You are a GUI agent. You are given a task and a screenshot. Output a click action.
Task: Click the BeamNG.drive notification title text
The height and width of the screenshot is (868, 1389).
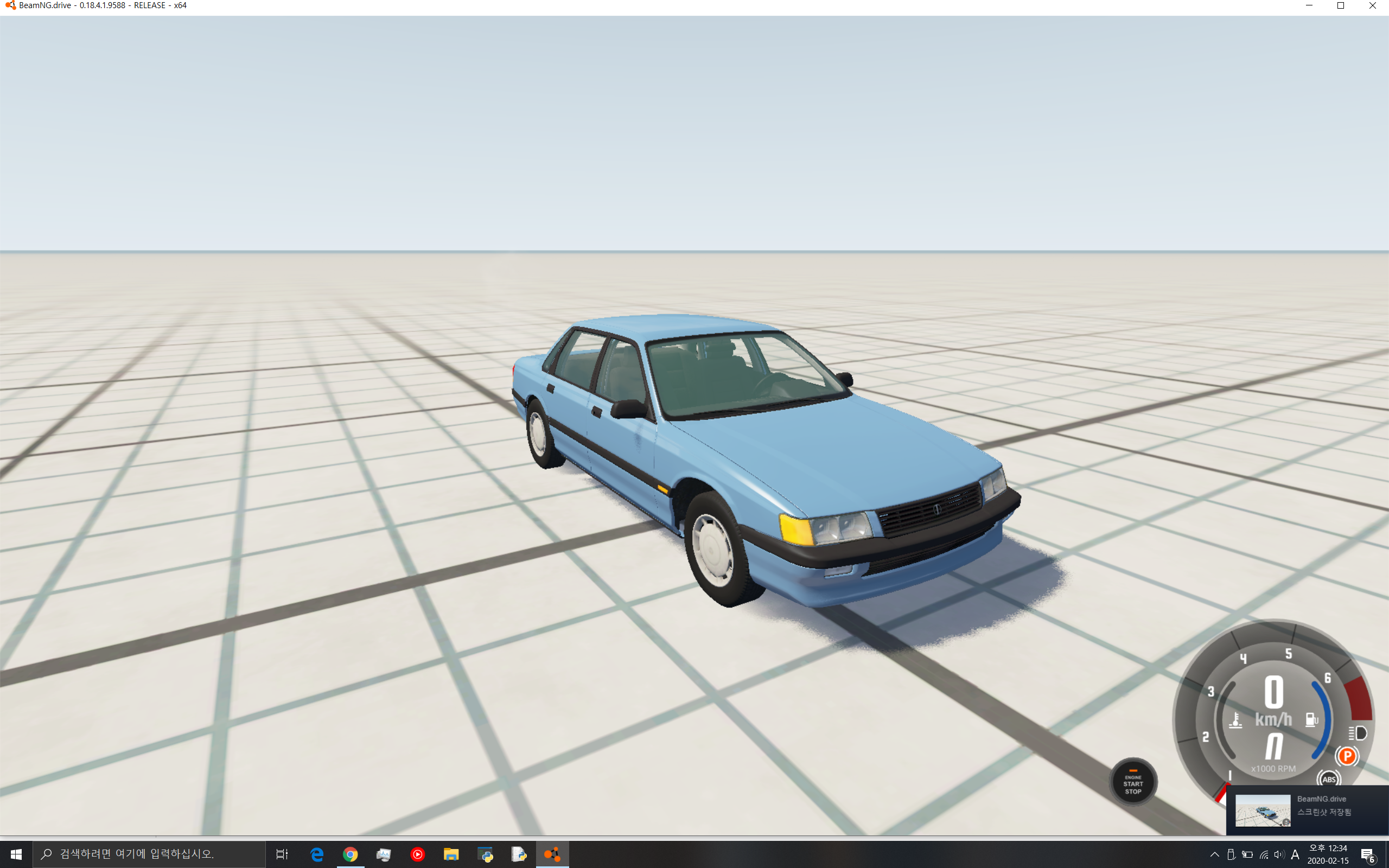pos(1321,799)
